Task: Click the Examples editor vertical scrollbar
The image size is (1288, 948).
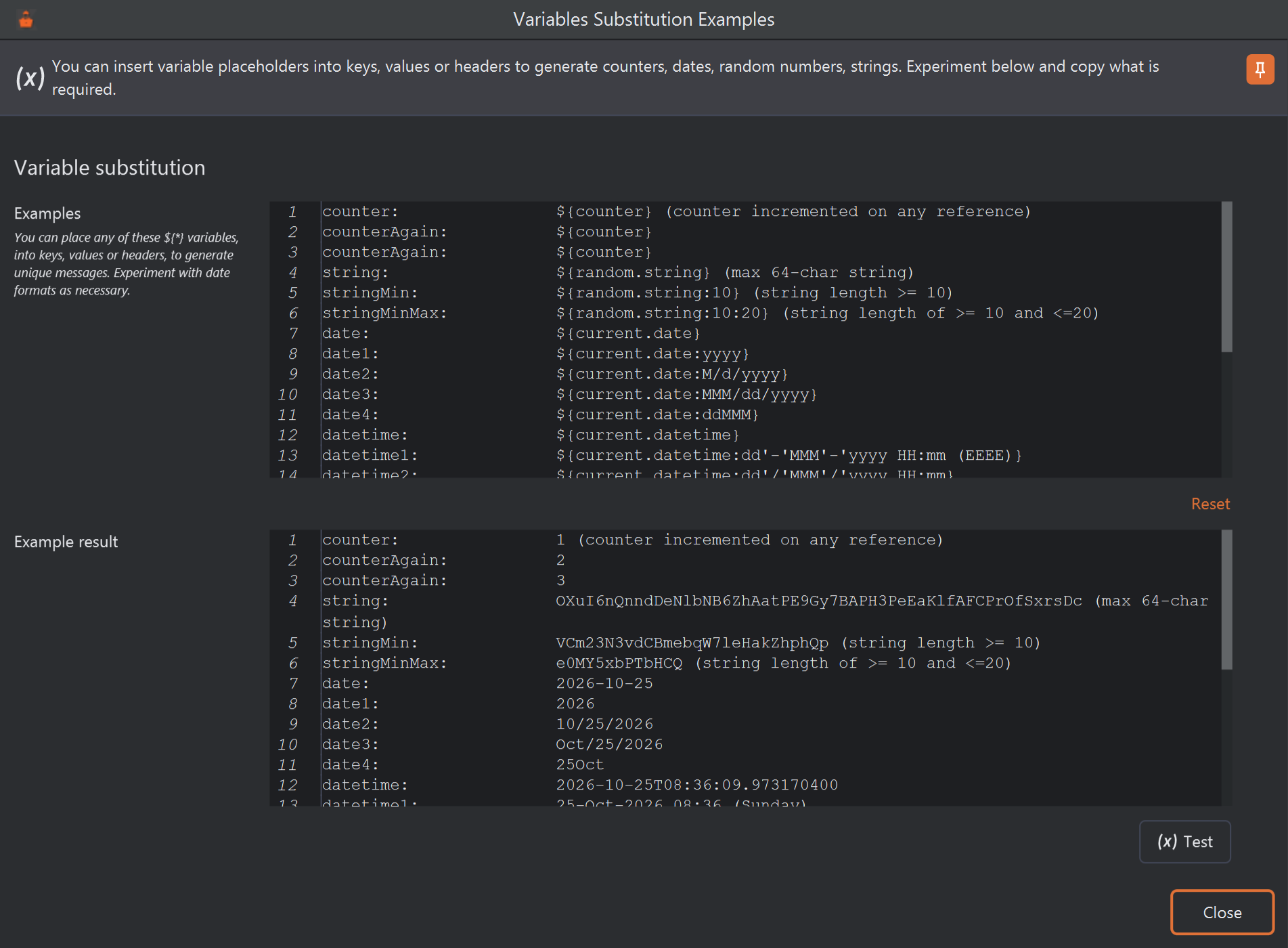Action: click(x=1226, y=277)
